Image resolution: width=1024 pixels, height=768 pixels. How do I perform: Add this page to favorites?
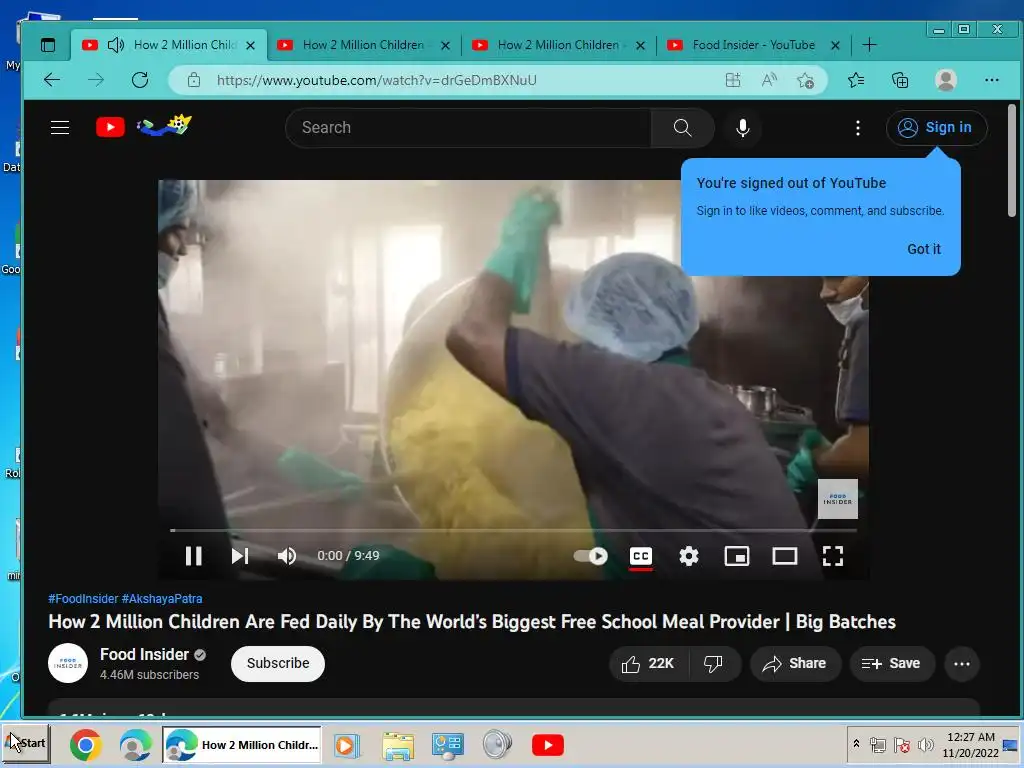[x=805, y=80]
